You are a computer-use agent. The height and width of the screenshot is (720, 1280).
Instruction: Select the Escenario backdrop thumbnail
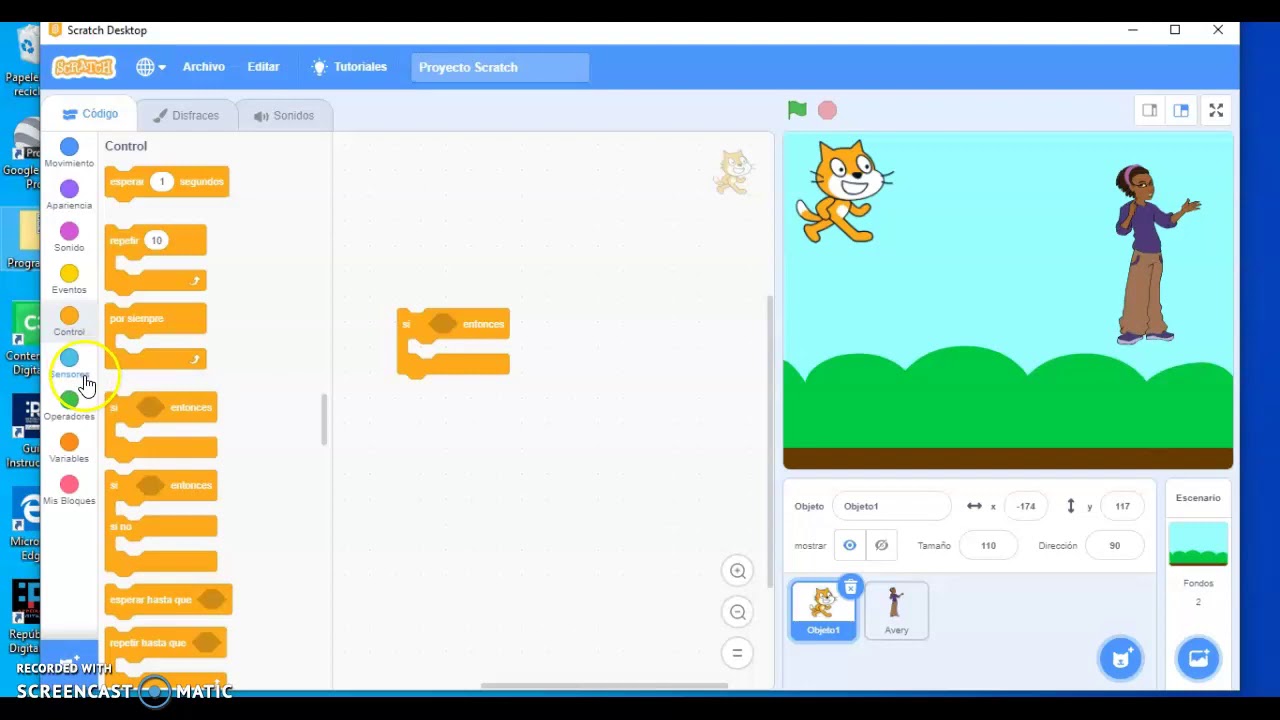1198,545
